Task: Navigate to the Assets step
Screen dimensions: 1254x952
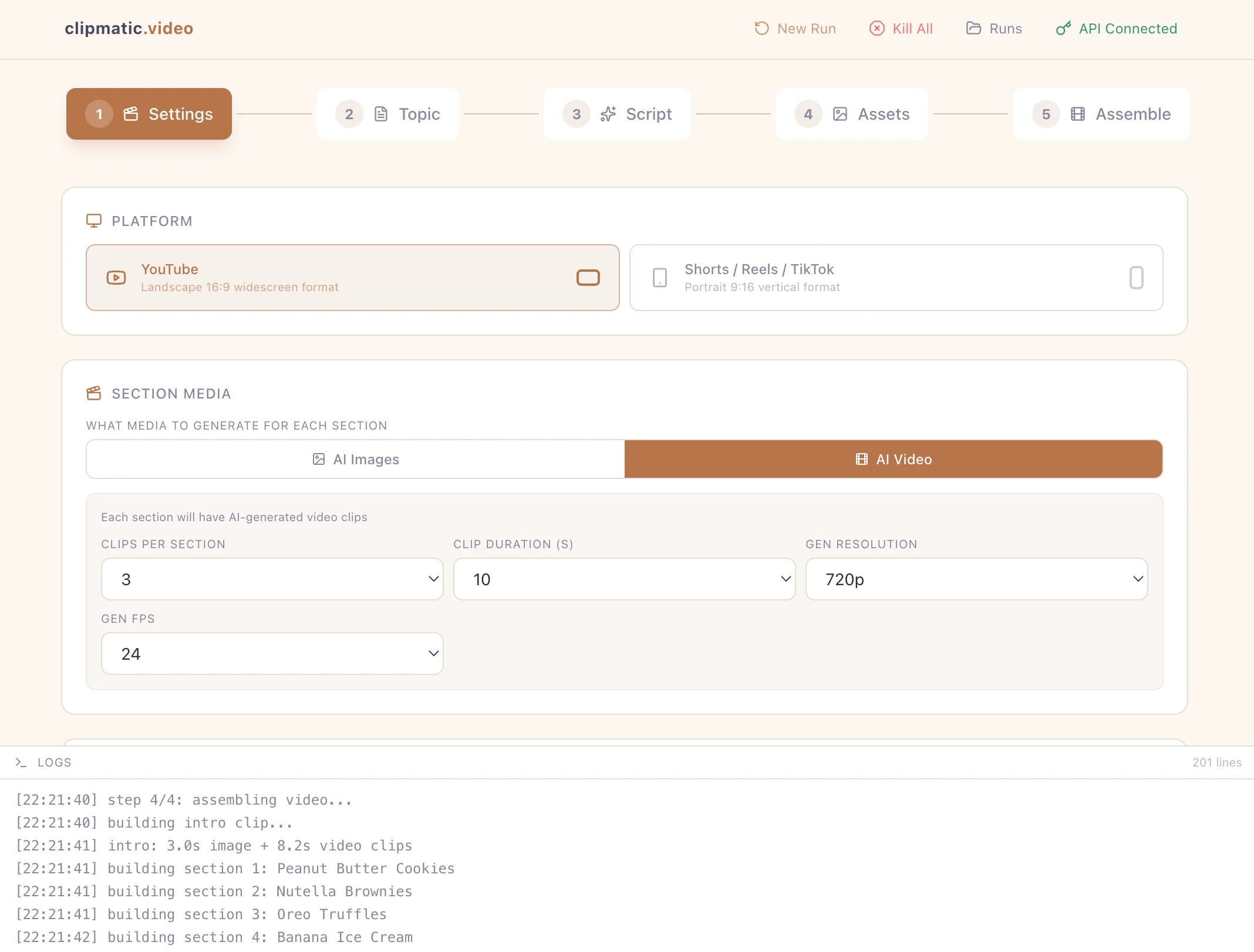Action: click(851, 114)
